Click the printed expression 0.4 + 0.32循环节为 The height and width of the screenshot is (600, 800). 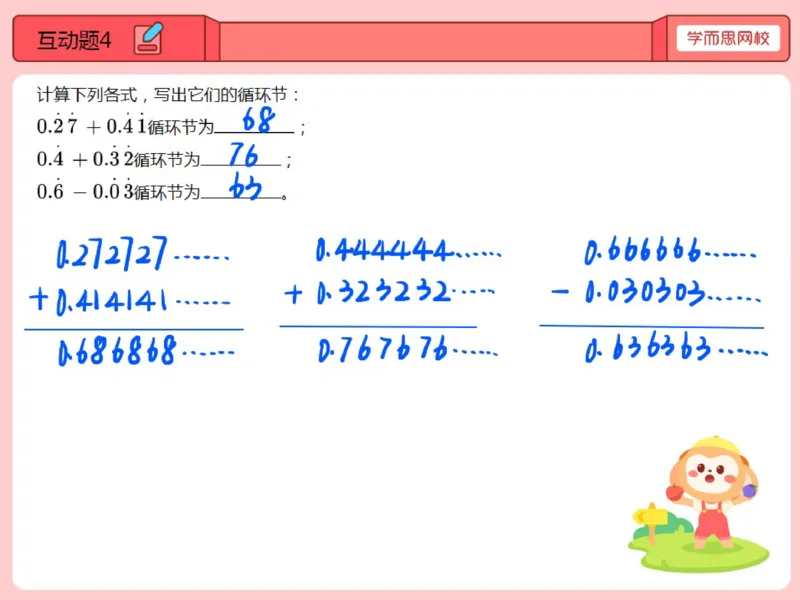click(118, 159)
